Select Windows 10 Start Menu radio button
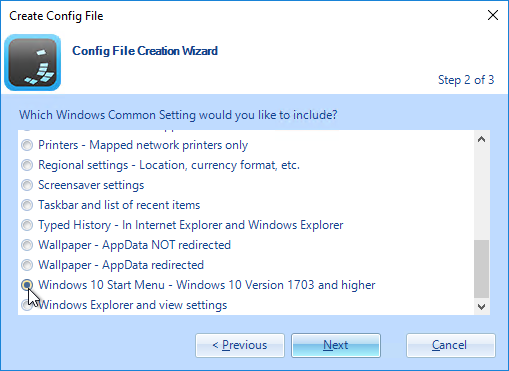 coord(27,285)
